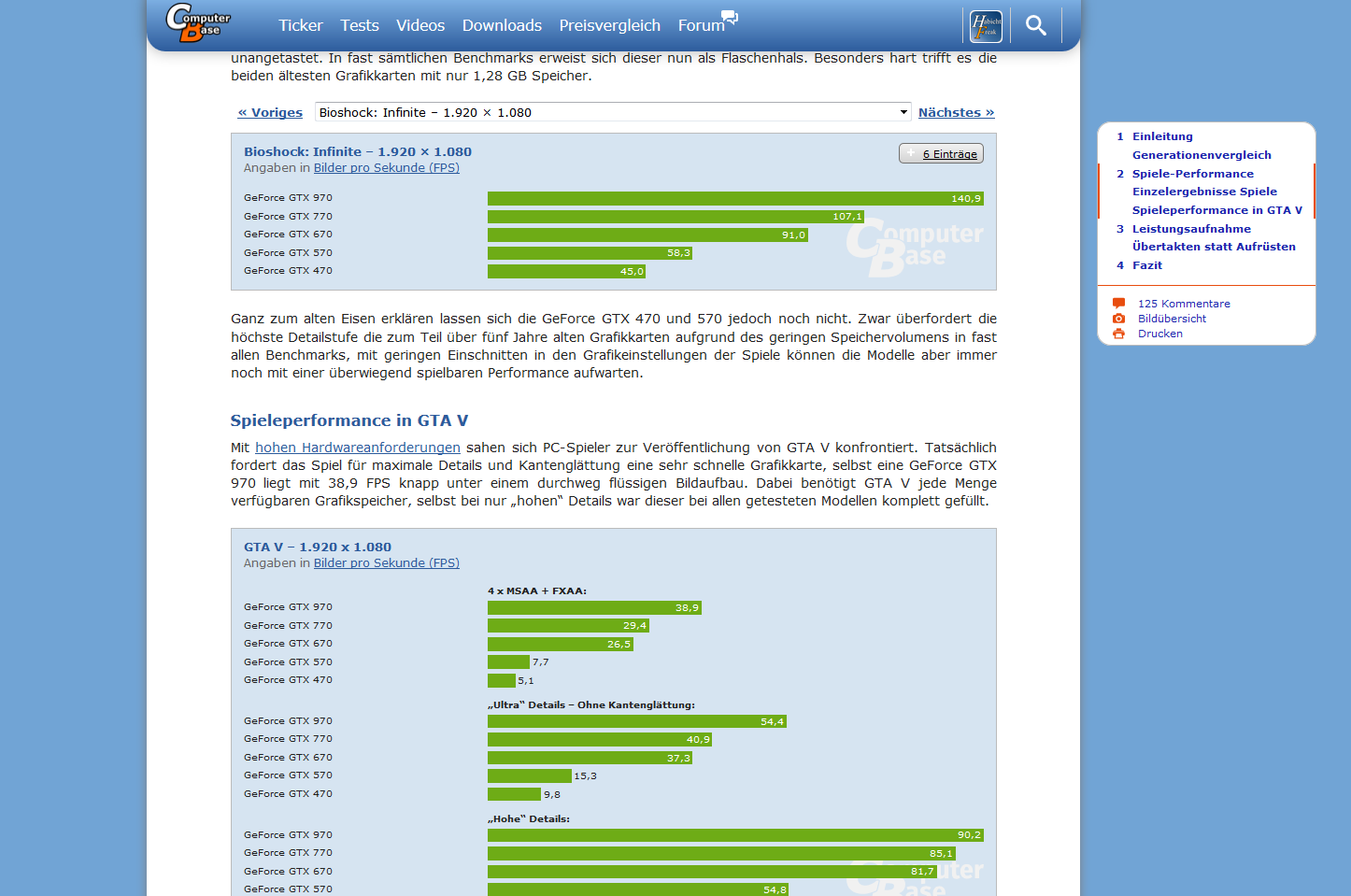
Task: Jump to Generationenvergleich section
Action: coord(1202,155)
